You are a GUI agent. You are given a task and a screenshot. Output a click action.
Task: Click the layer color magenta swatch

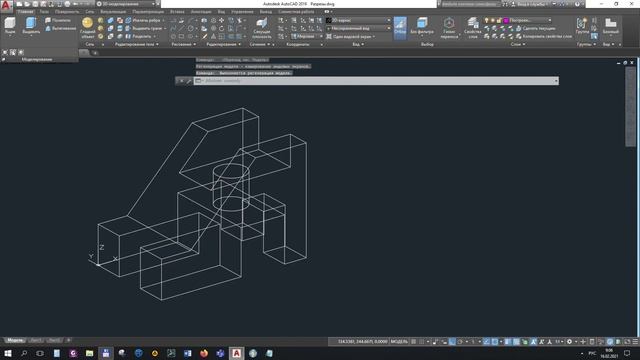coord(506,20)
